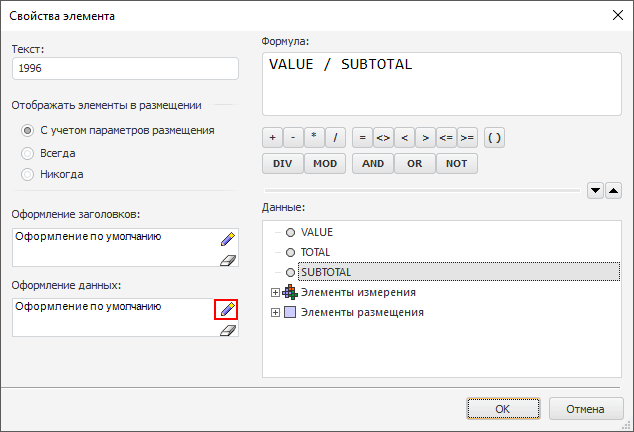Insert the MOD operator

point(325,164)
